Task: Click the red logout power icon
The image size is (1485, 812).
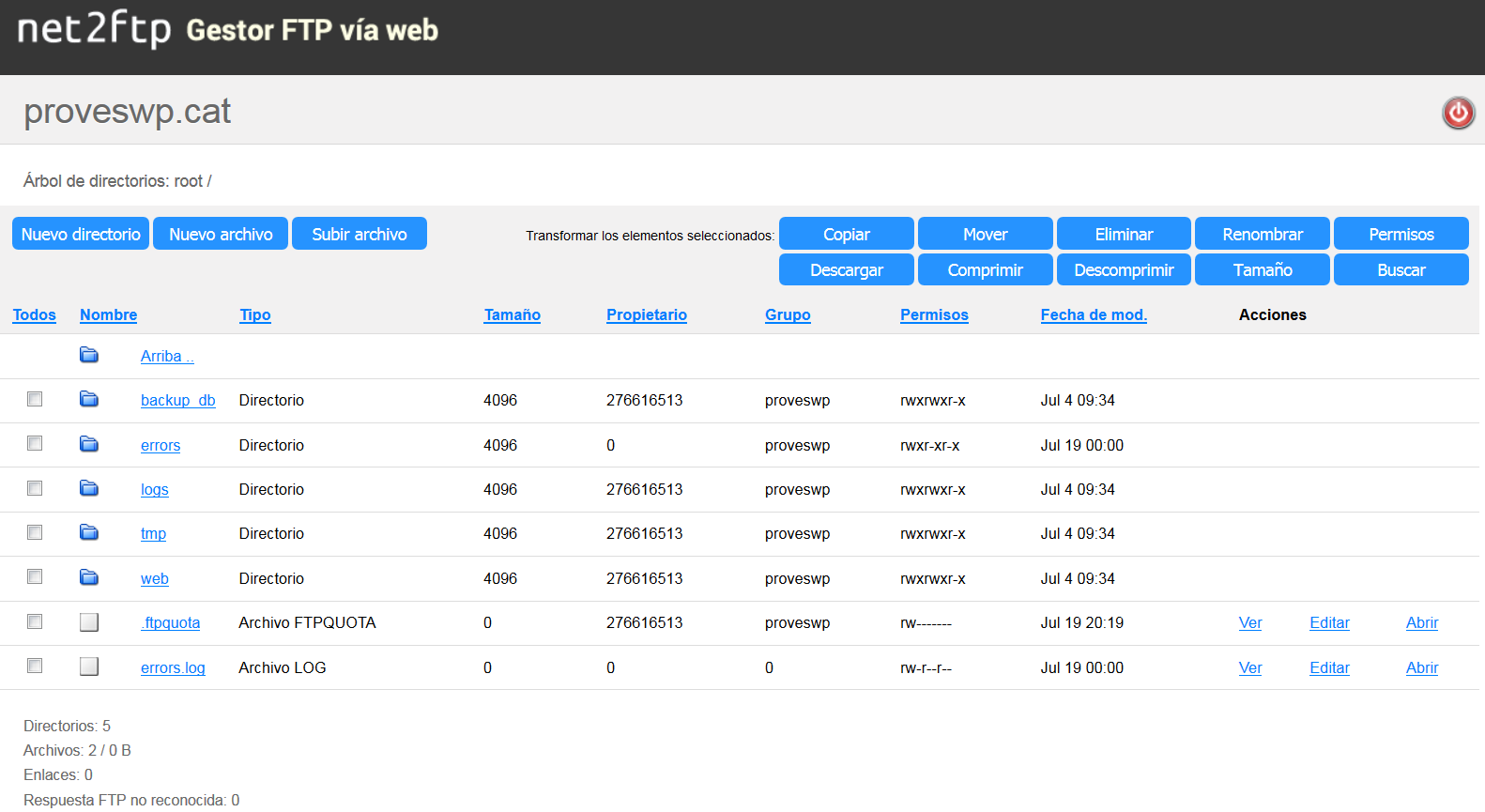Action: (x=1458, y=113)
